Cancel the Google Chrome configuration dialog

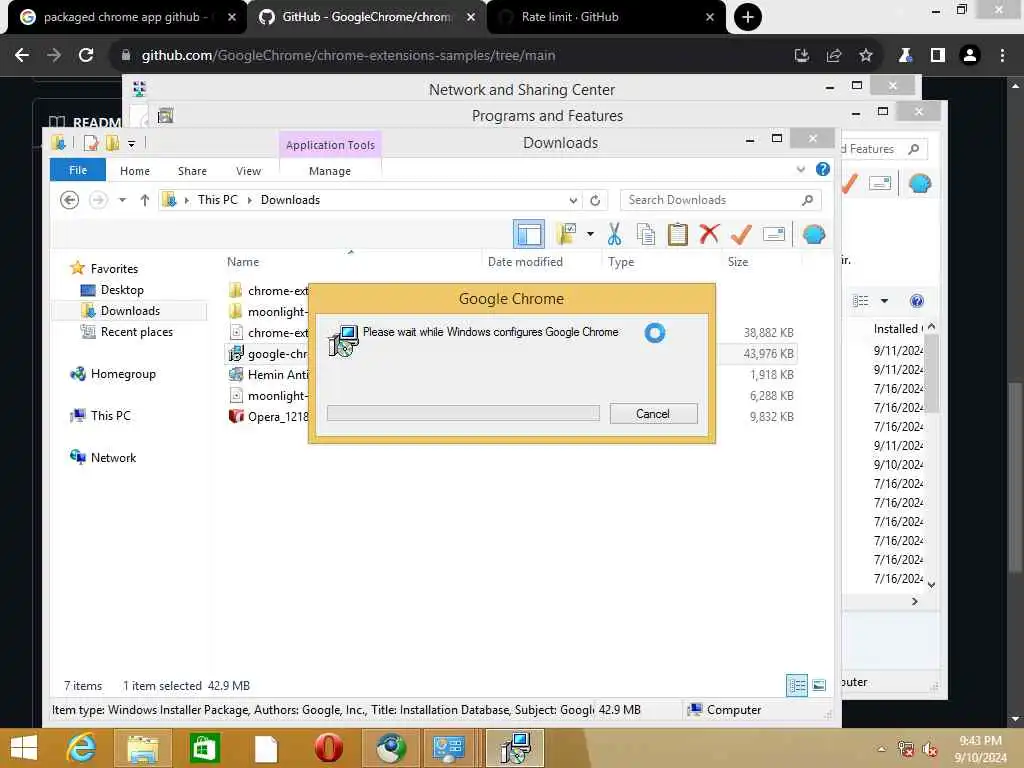[x=653, y=413]
